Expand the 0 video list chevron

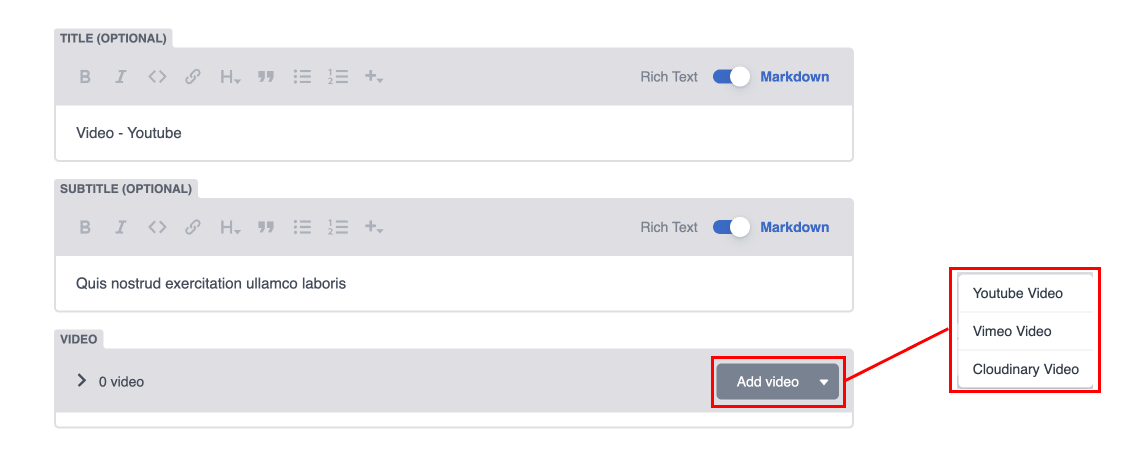point(82,381)
